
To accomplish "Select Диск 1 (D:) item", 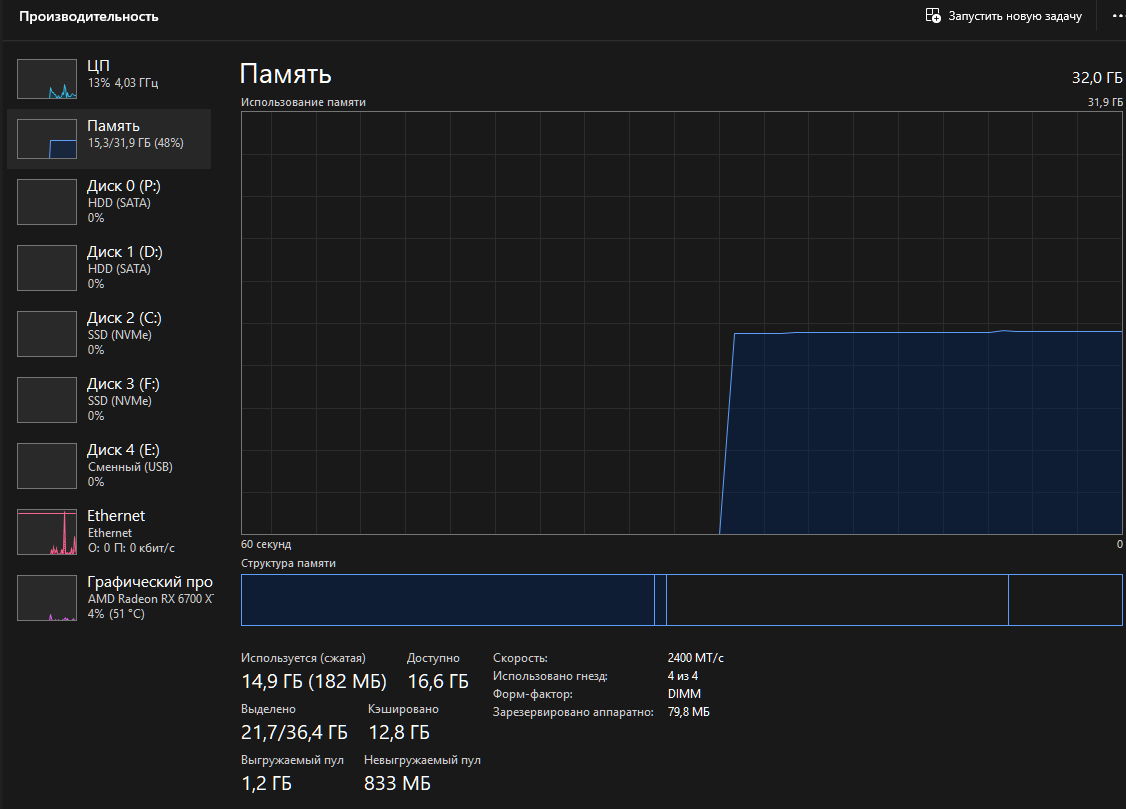I will [x=109, y=268].
